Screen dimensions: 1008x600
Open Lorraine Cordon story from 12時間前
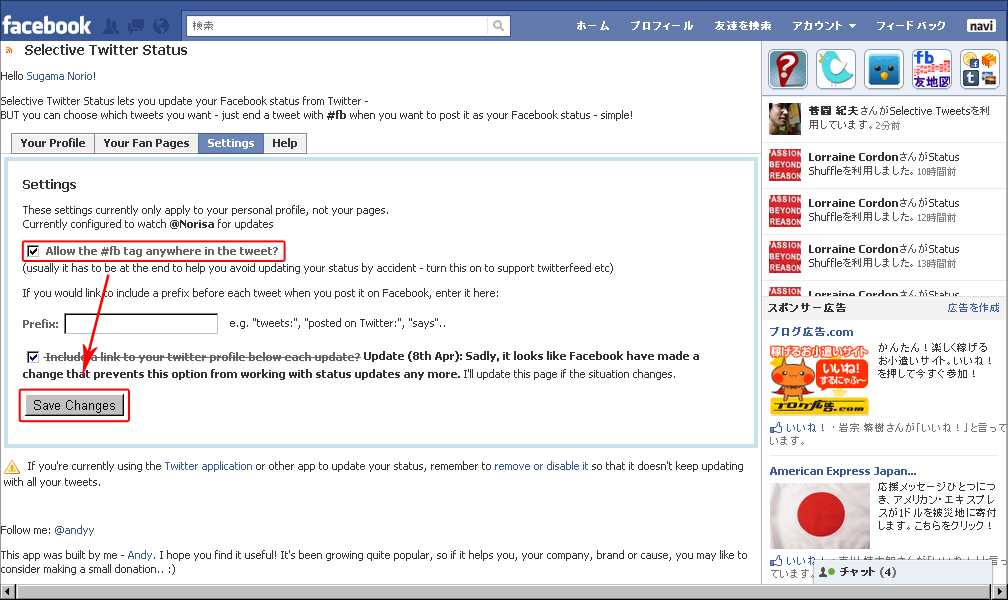pyautogui.click(x=883, y=210)
